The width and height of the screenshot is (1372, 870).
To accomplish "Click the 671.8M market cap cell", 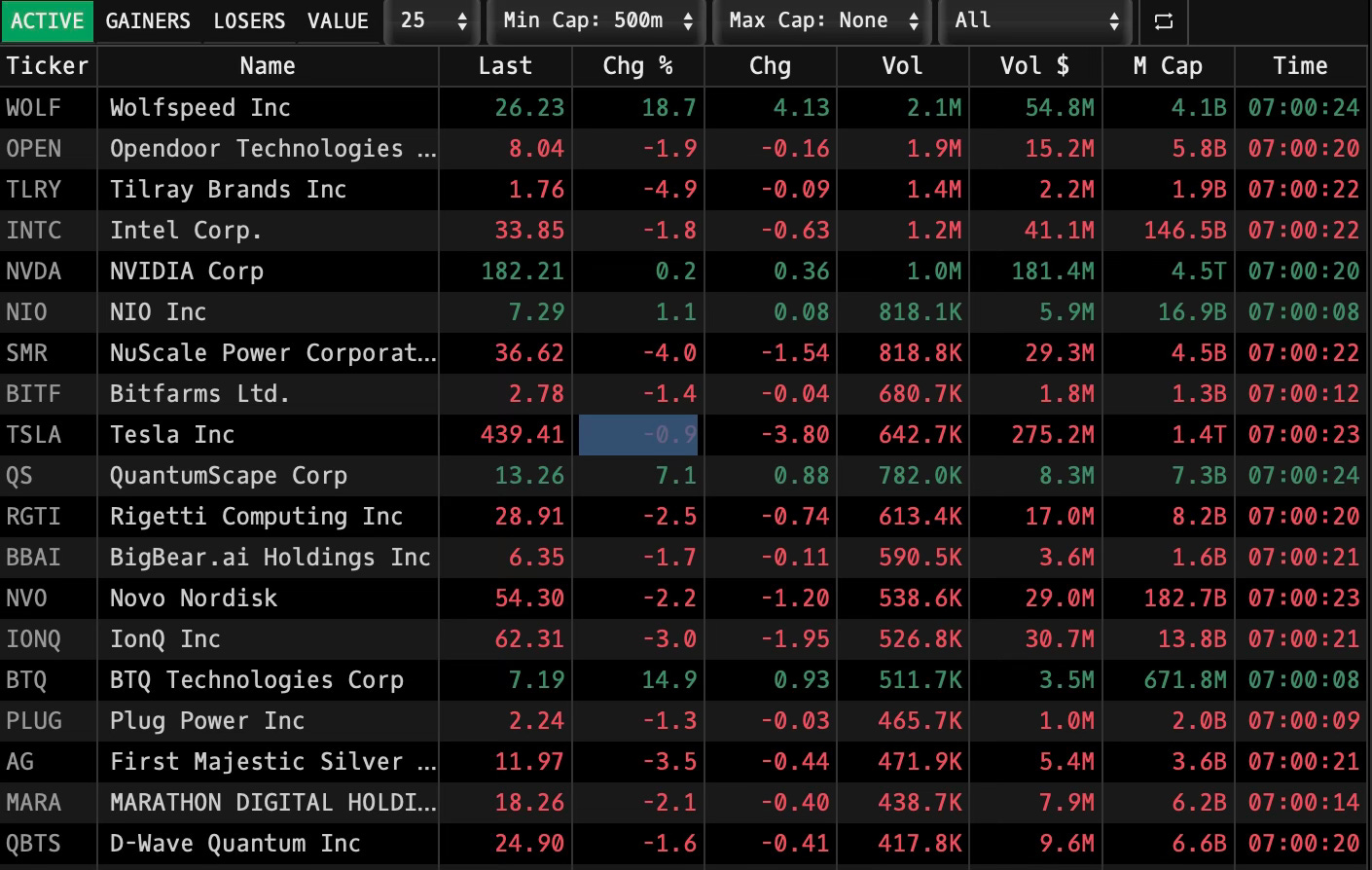I will 1168,680.
